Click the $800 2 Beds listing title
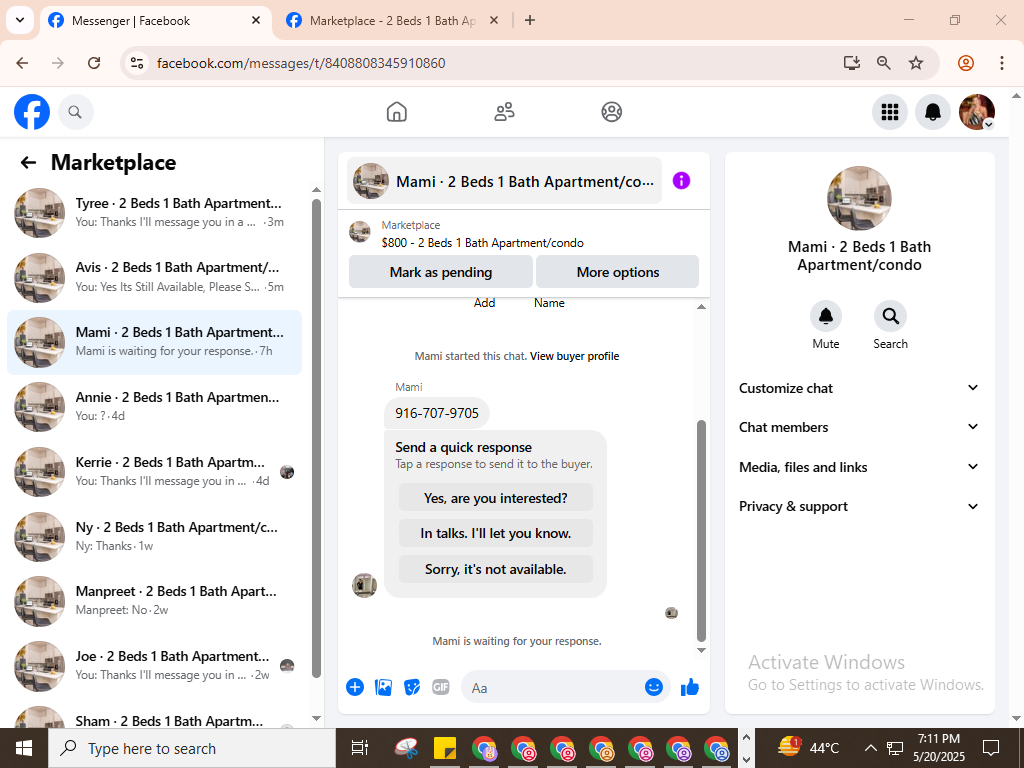This screenshot has width=1024, height=768. (483, 243)
